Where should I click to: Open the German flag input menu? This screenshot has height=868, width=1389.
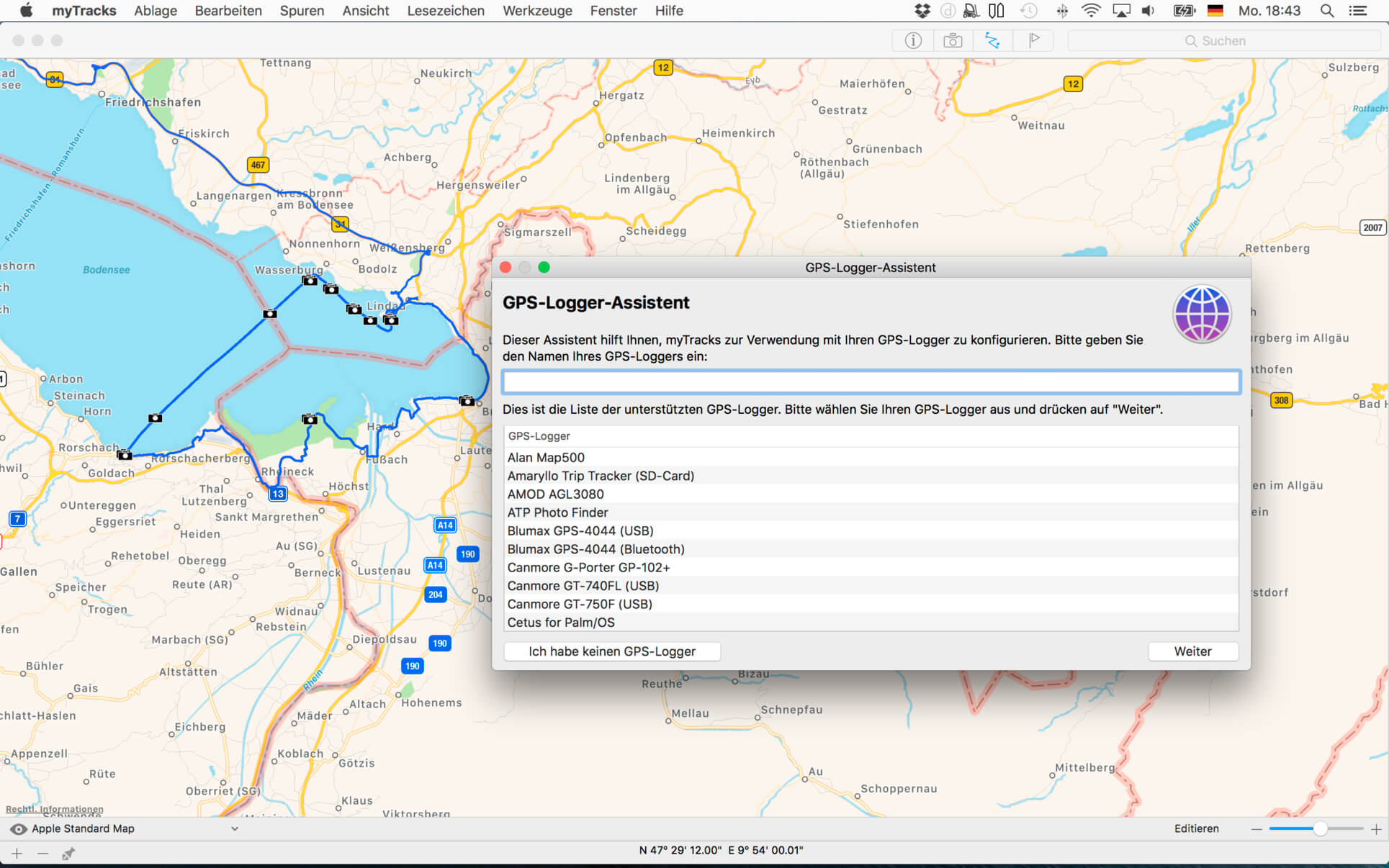[x=1215, y=11]
